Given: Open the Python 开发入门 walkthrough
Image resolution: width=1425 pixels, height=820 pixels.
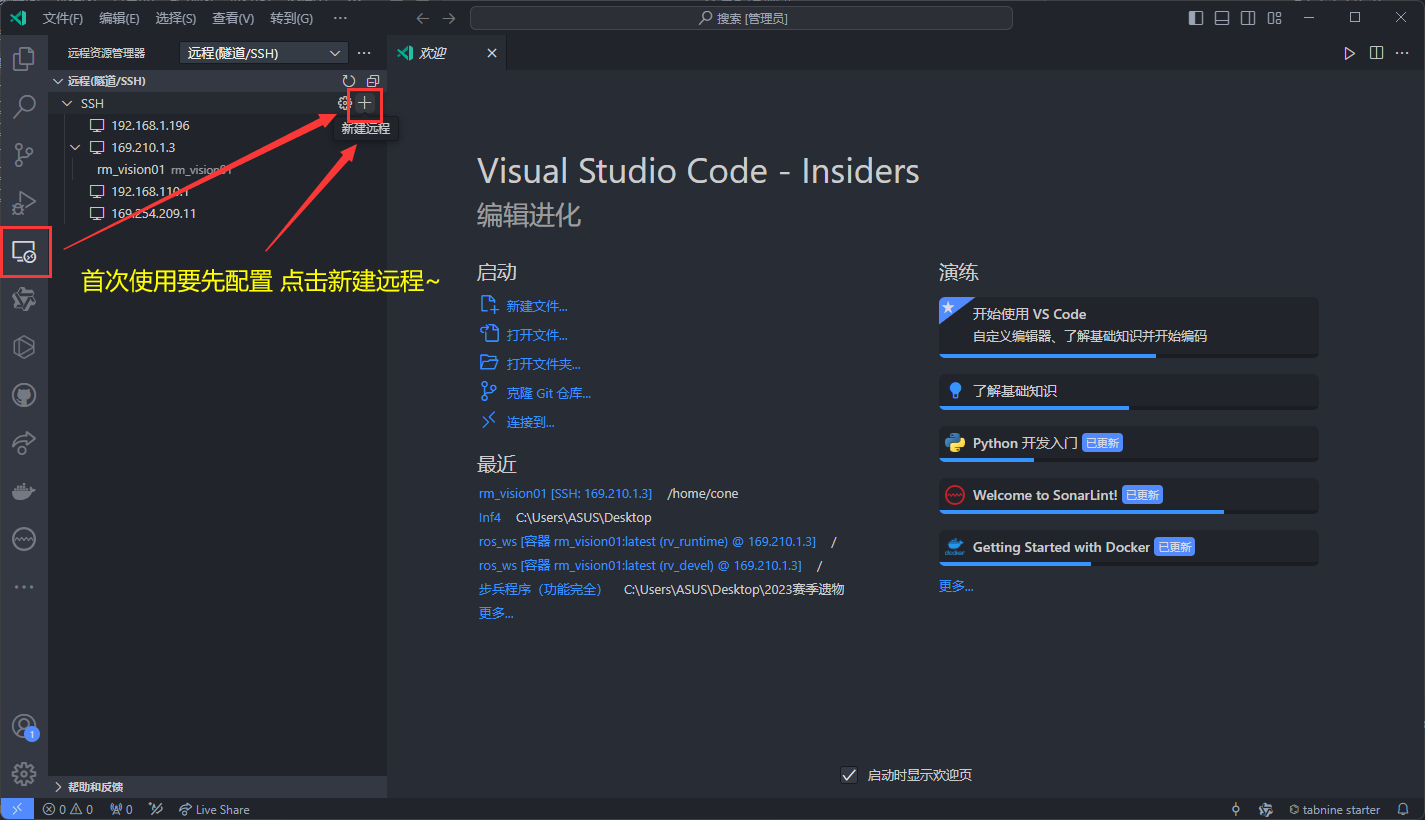Looking at the screenshot, I should (1128, 444).
